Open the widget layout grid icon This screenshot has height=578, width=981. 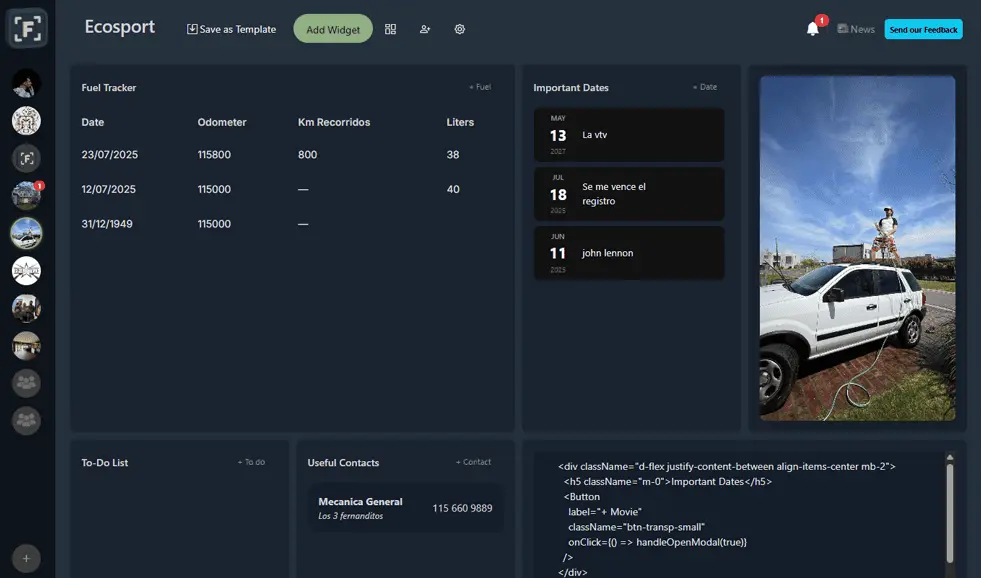(x=390, y=29)
